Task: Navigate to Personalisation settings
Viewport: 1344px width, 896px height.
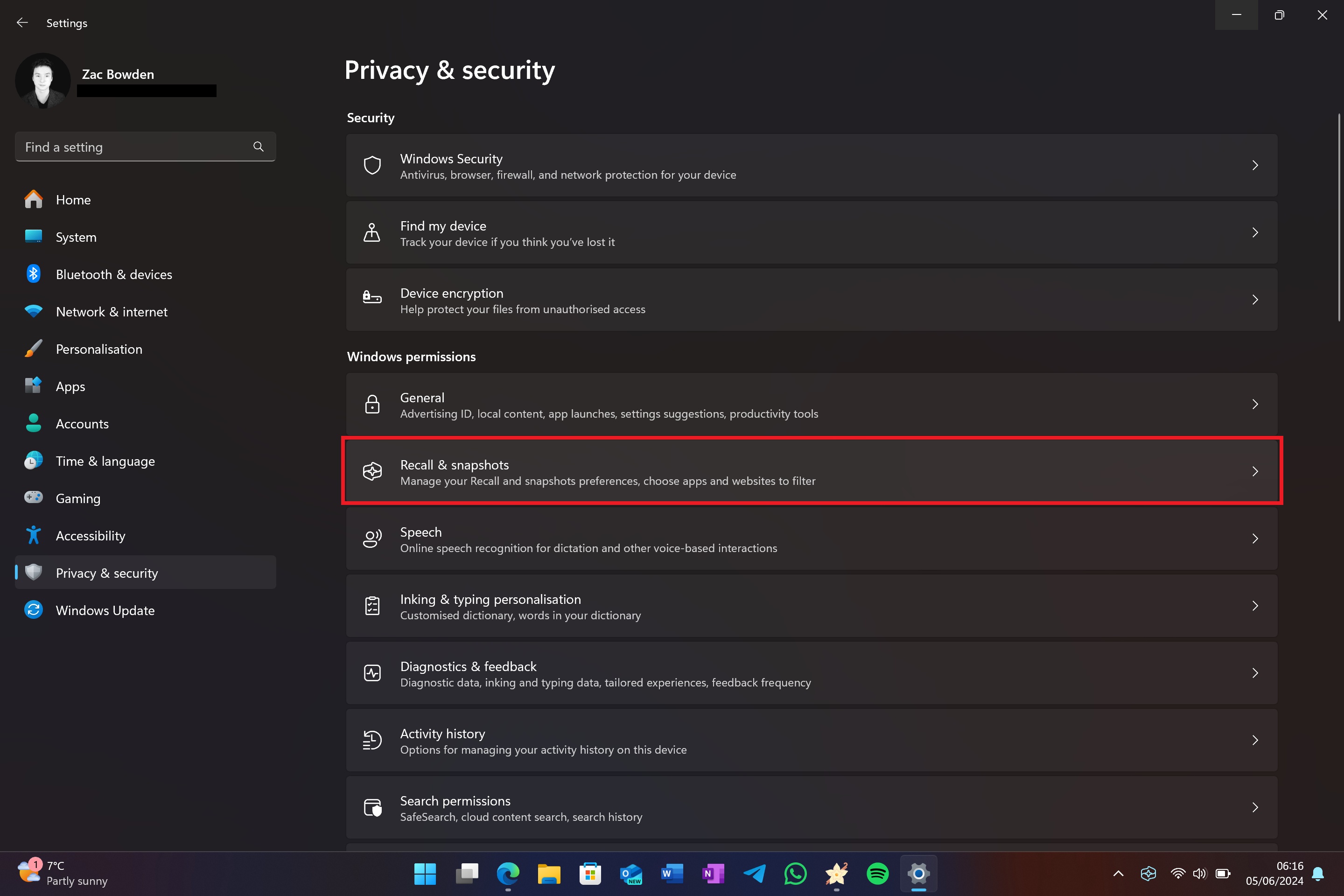Action: pos(98,348)
